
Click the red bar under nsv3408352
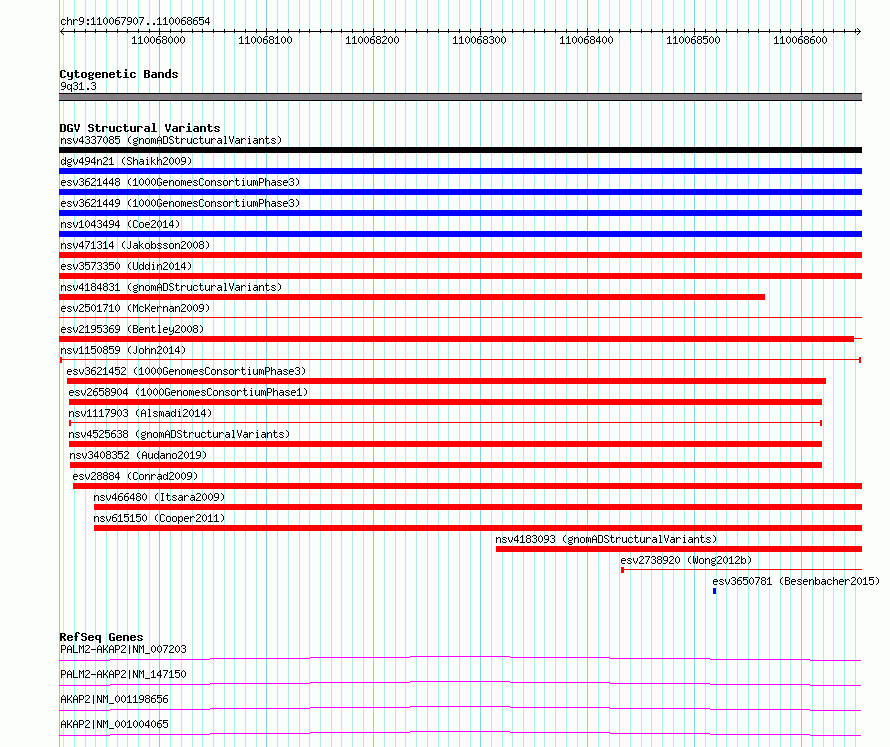pos(446,465)
